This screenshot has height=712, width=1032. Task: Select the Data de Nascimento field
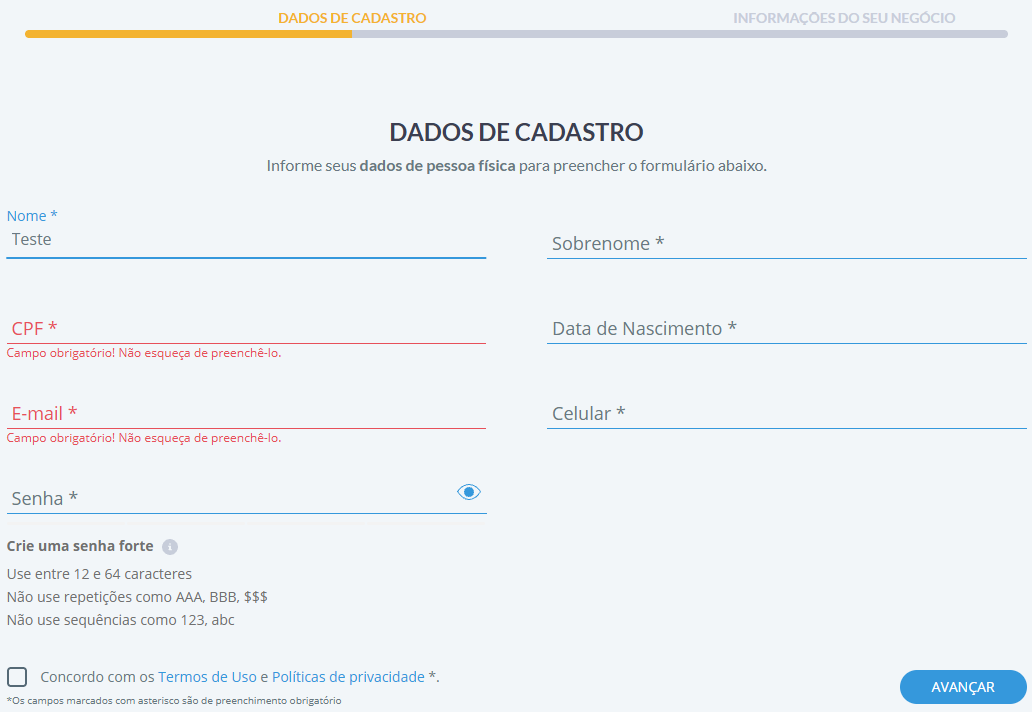[x=786, y=329]
